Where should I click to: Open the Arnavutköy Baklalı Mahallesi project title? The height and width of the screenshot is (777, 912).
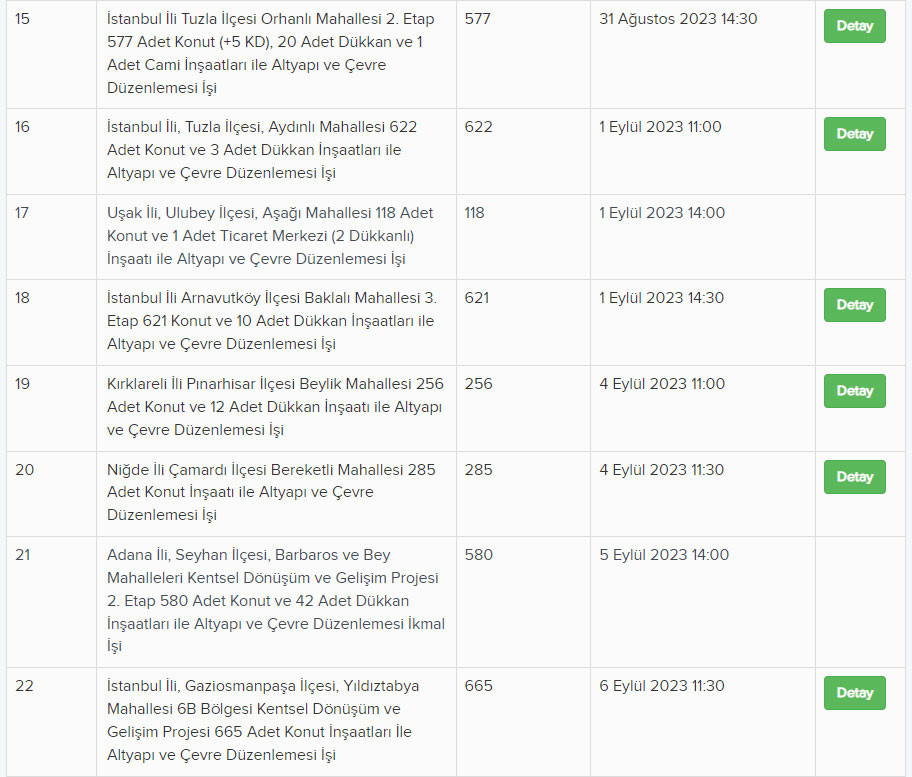[271, 321]
